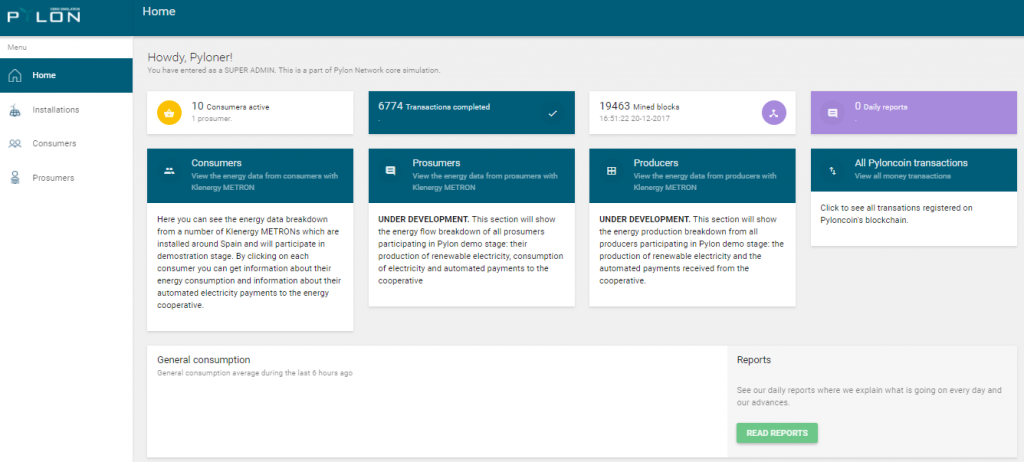Viewport: 1024px width, 462px height.
Task: Click the Pylon logo in header
Action: [44, 15]
